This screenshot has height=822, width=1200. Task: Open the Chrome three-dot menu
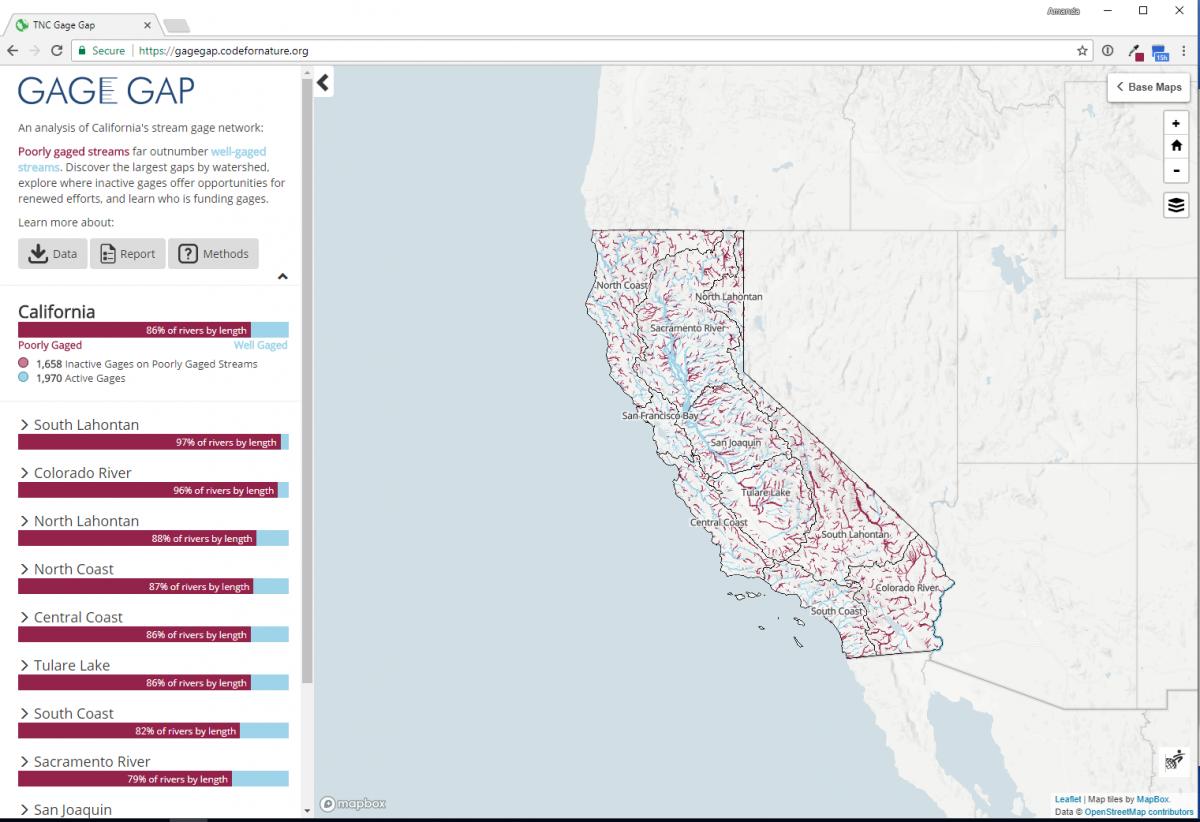pyautogui.click(x=1186, y=50)
